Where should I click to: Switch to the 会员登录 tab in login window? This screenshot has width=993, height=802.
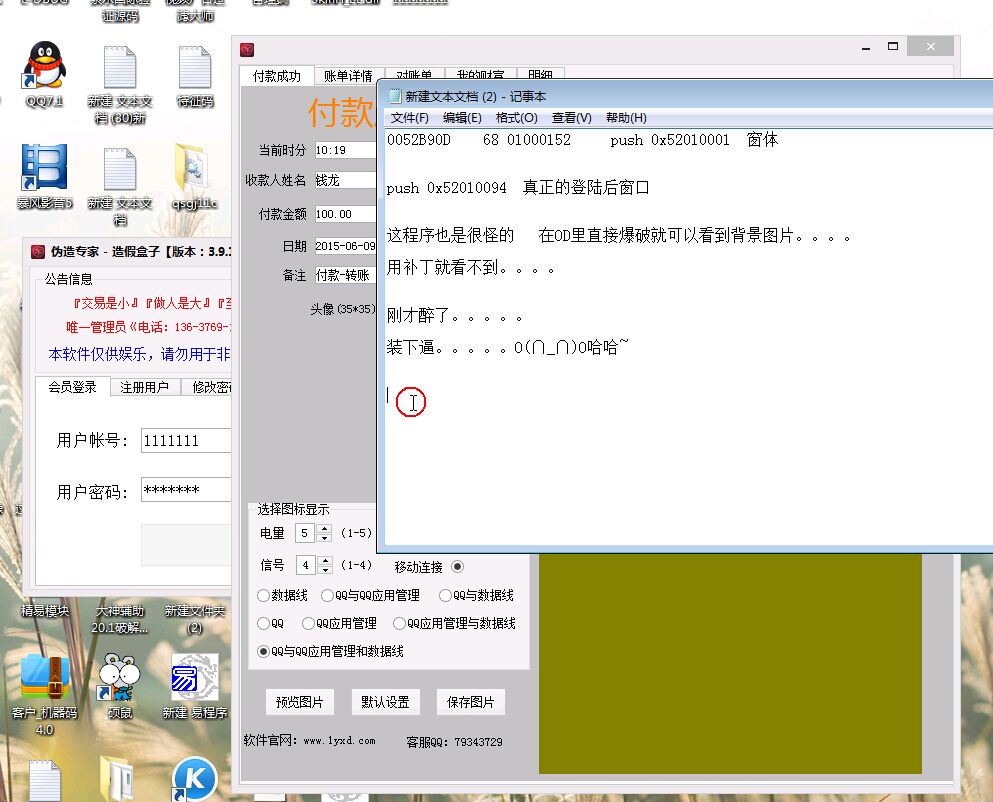click(72, 386)
